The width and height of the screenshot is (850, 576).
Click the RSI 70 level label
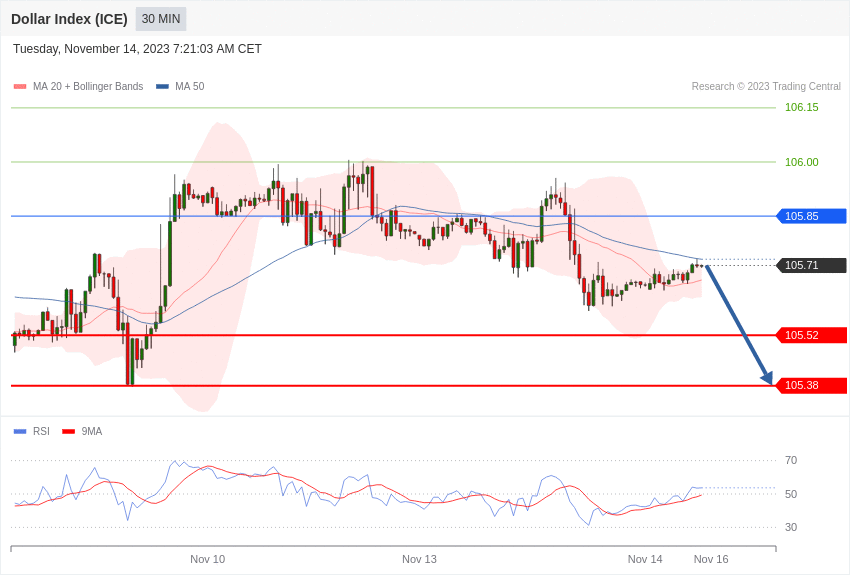click(791, 460)
